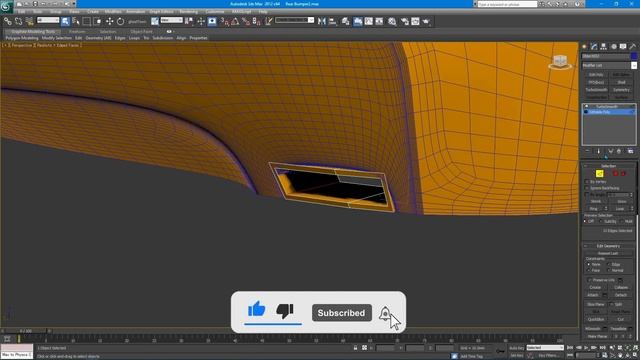Click the Align tool

click(333, 21)
